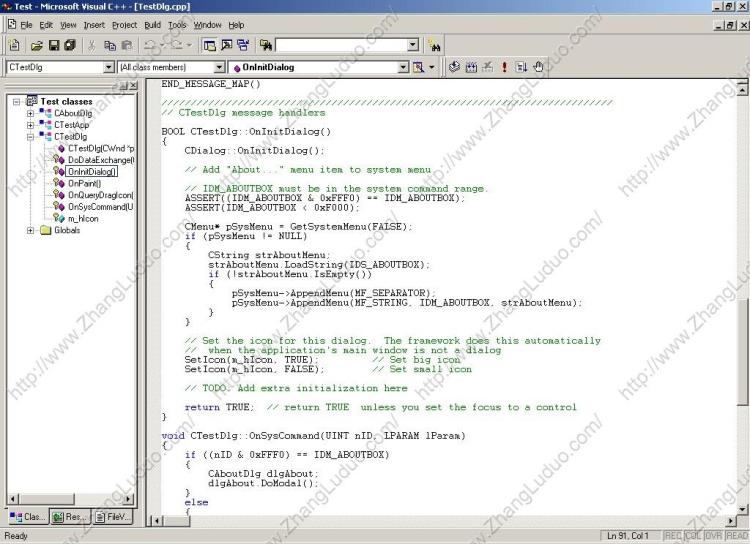Open the Insert menu
The image size is (750, 544).
point(94,25)
